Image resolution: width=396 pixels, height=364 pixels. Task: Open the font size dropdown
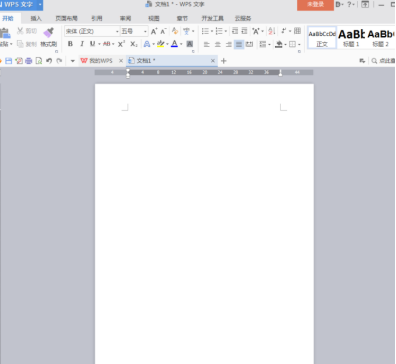[x=145, y=31]
